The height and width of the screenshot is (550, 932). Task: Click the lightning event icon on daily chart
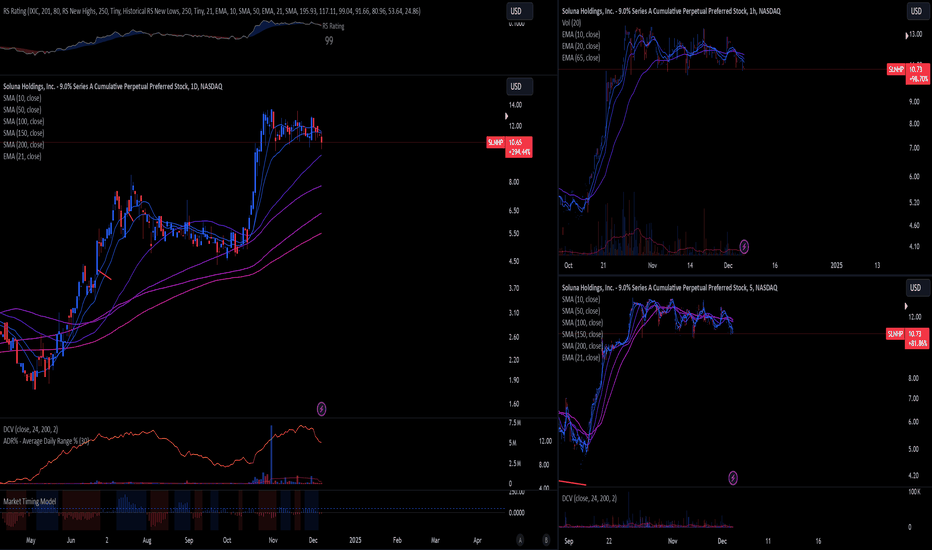pos(321,408)
